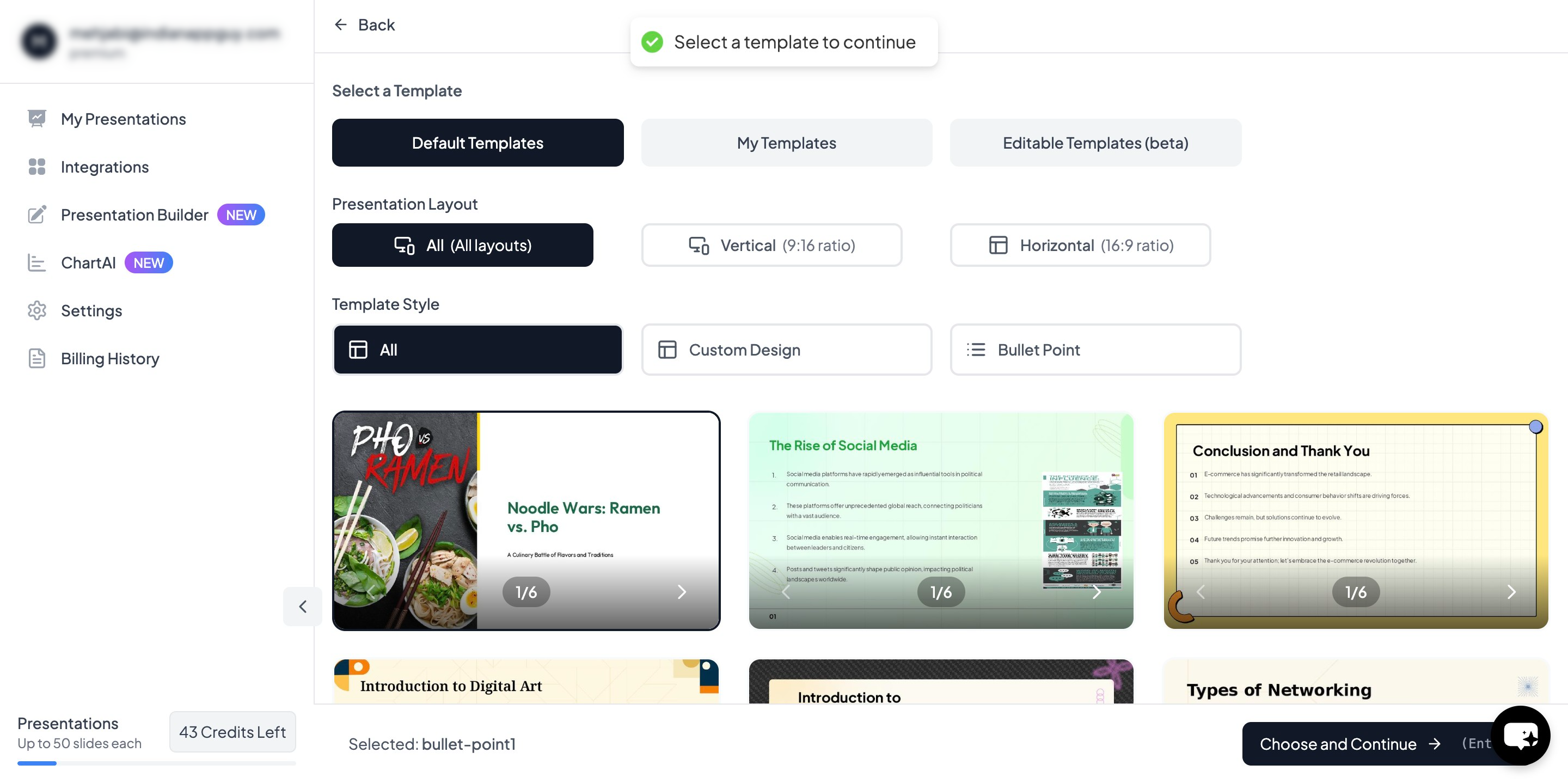This screenshot has width=1568, height=783.
Task: Click the Back arrow icon
Action: tap(341, 25)
